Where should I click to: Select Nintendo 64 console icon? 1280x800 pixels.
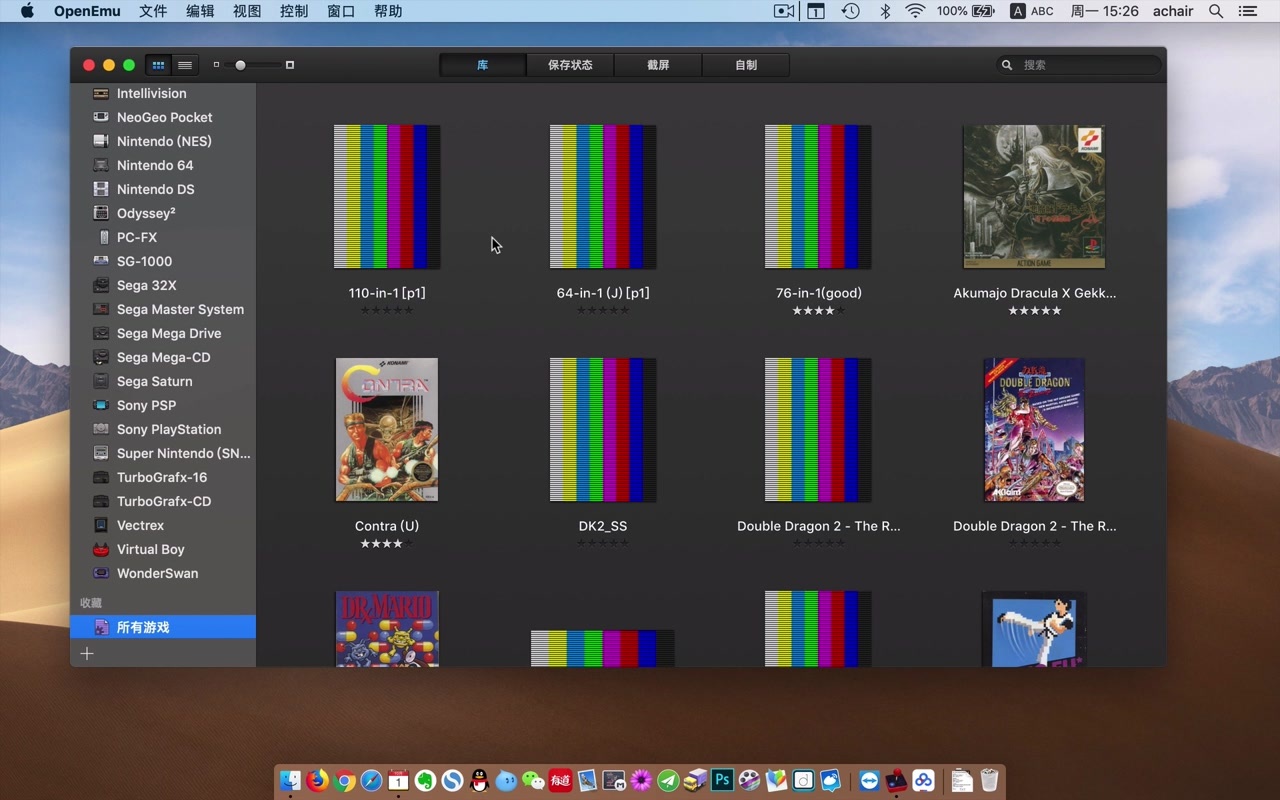101,165
